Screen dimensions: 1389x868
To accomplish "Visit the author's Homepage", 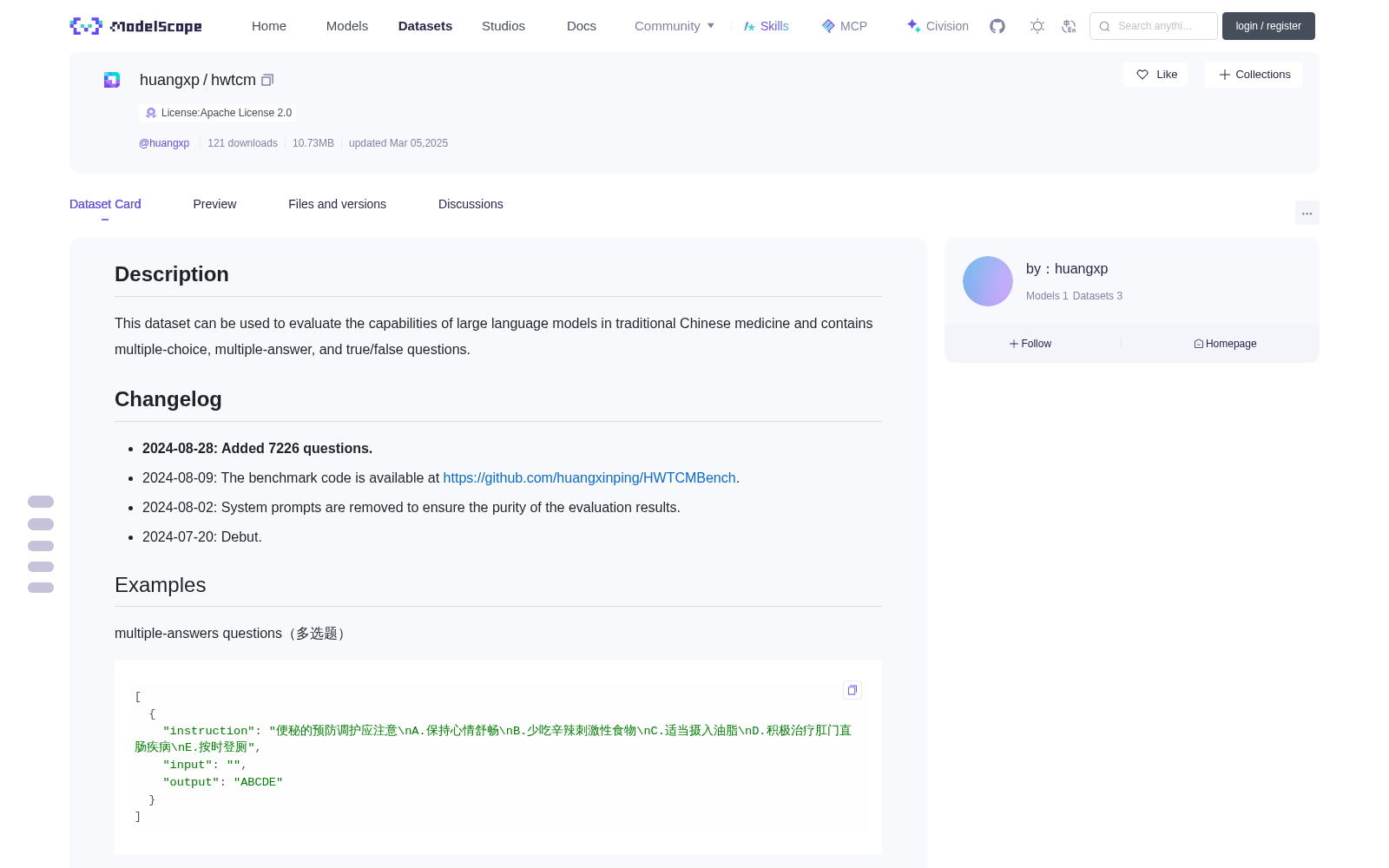I will pyautogui.click(x=1225, y=344).
